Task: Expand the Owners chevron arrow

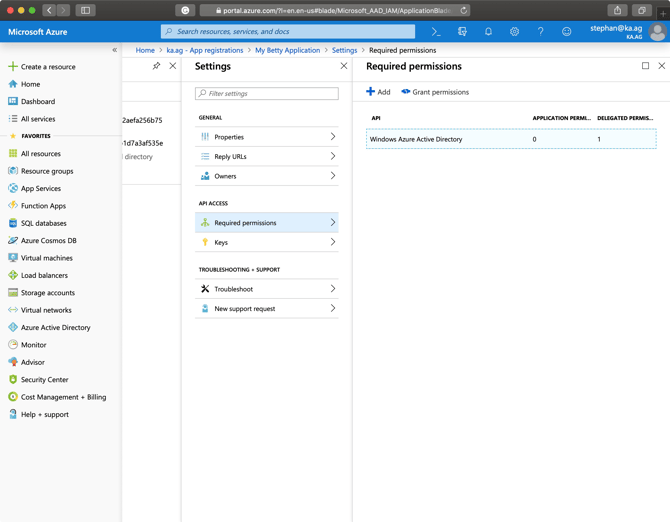Action: coord(332,176)
